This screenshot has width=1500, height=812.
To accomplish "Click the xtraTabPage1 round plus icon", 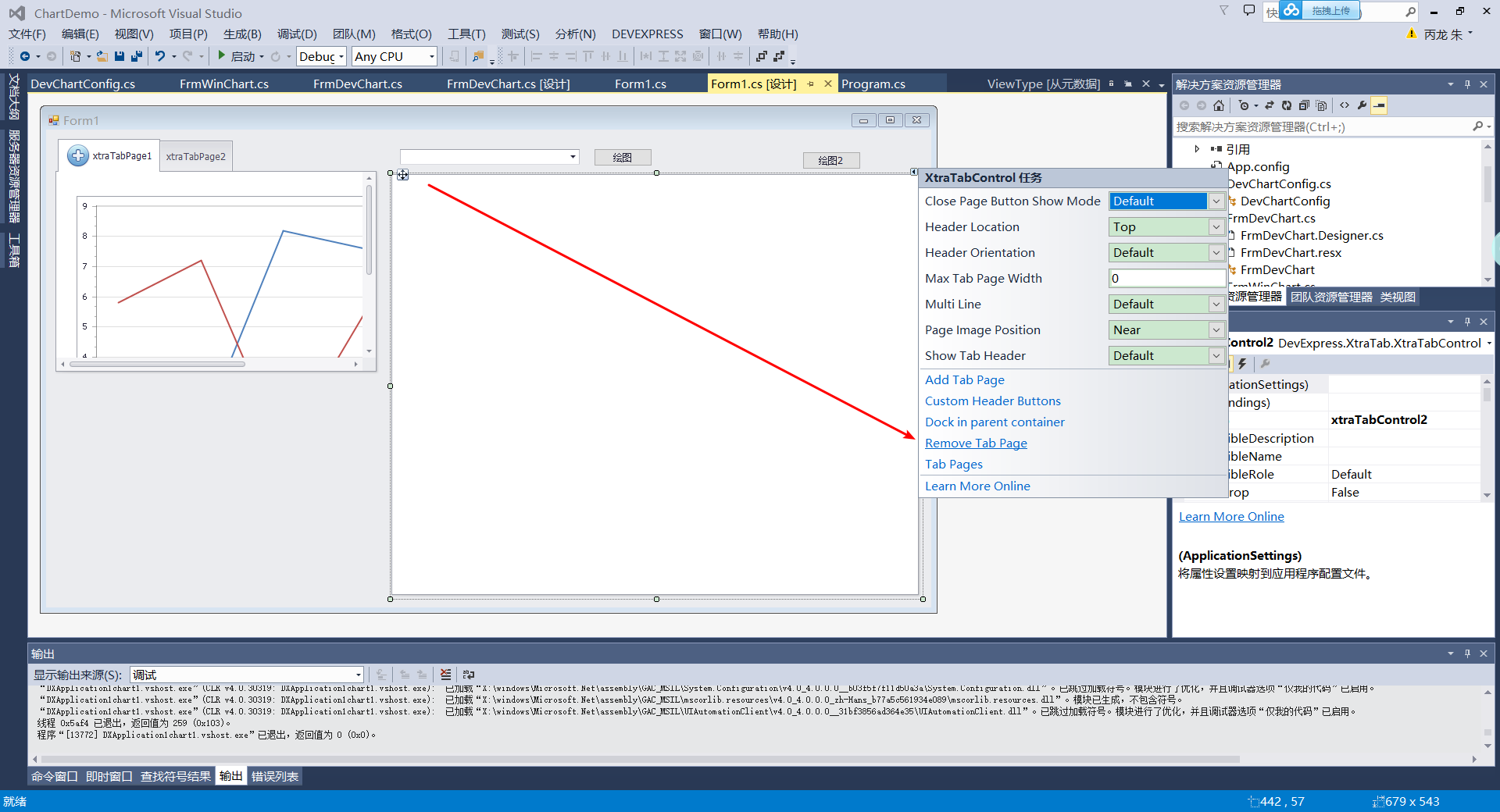I will 78,155.
